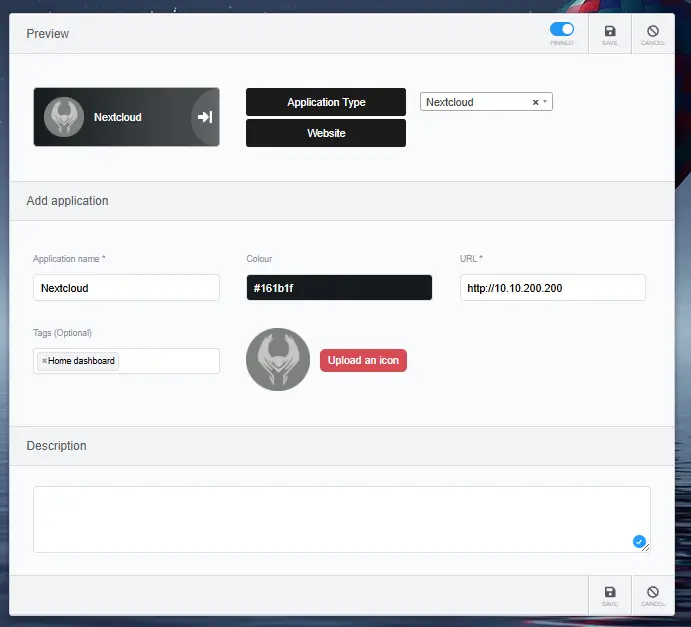This screenshot has width=691, height=627.
Task: Click the Nextcloud icon in preview tile
Action: [x=64, y=117]
